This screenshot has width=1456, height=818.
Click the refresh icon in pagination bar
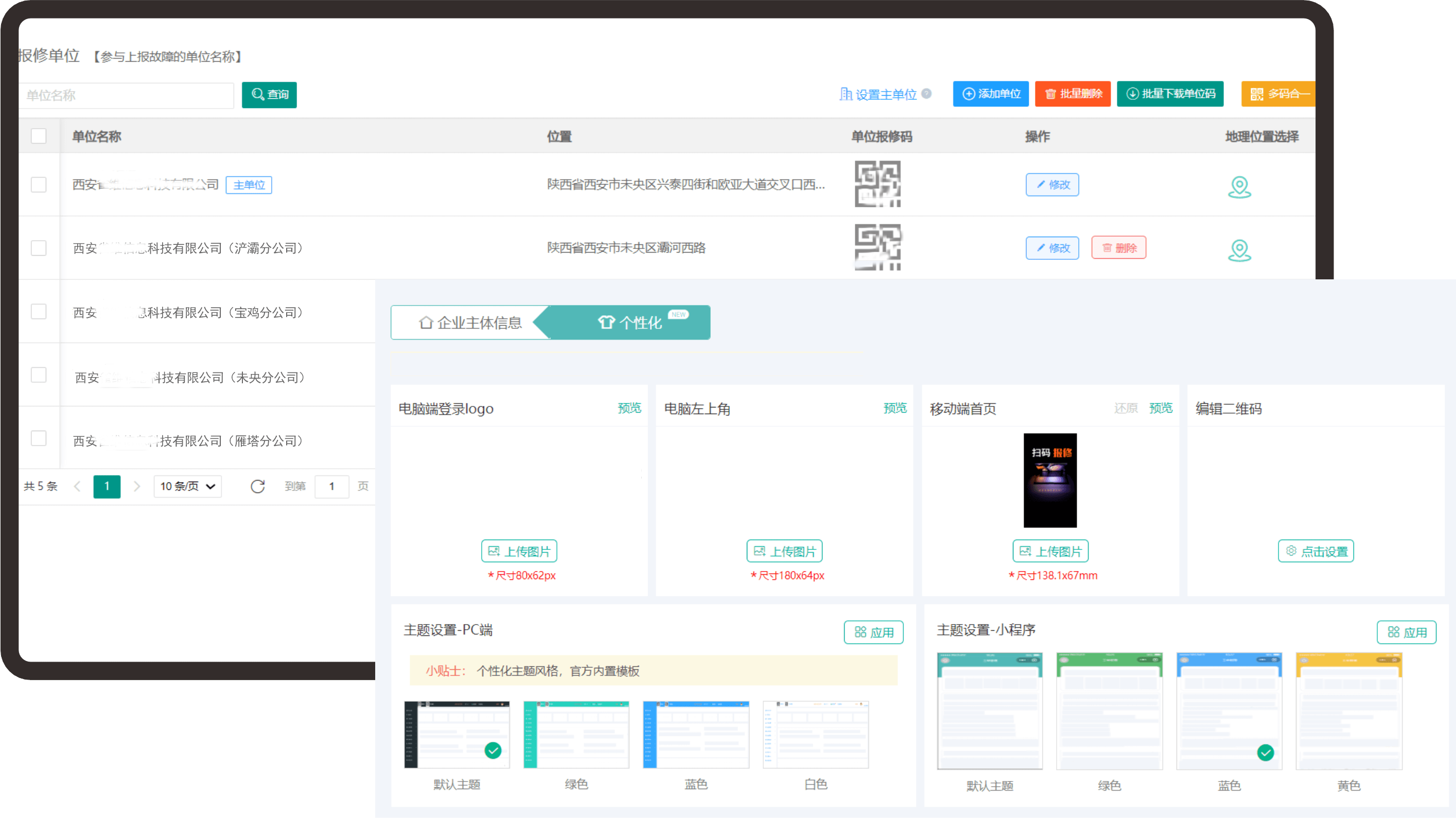(x=258, y=486)
